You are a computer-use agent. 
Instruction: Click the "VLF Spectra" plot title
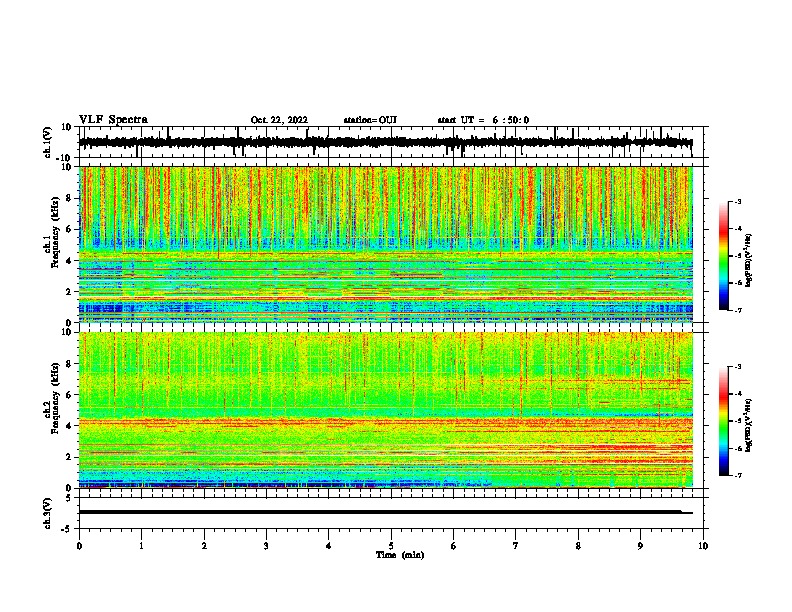pos(113,120)
